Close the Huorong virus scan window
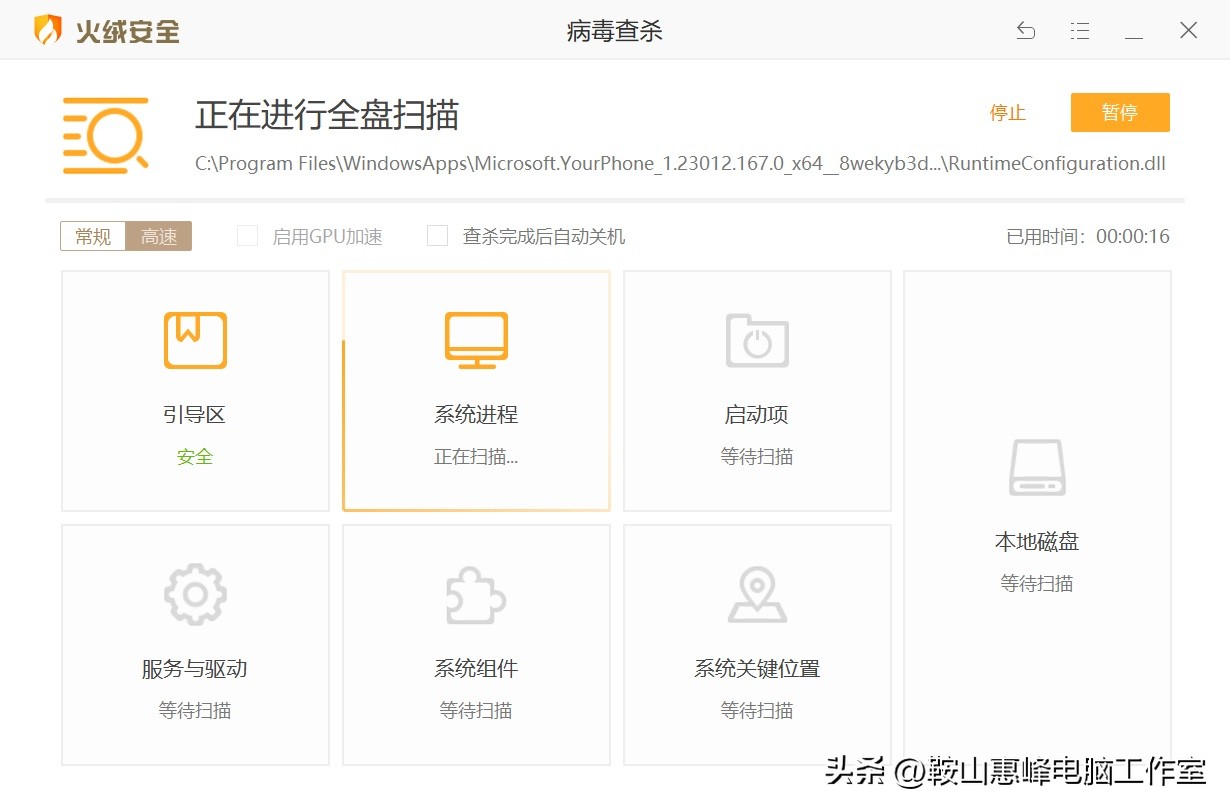 [1188, 31]
